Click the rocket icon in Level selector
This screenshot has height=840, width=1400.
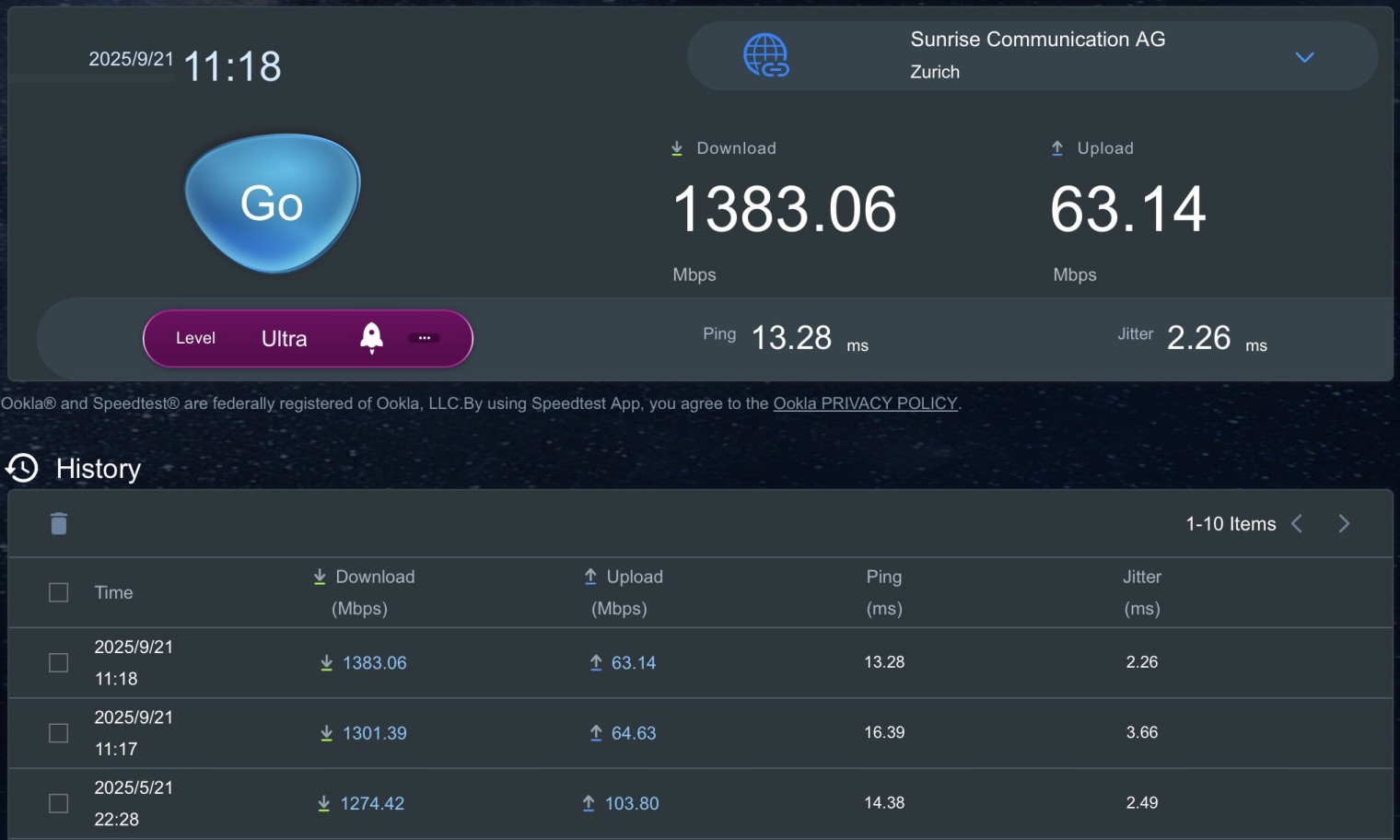tap(371, 338)
